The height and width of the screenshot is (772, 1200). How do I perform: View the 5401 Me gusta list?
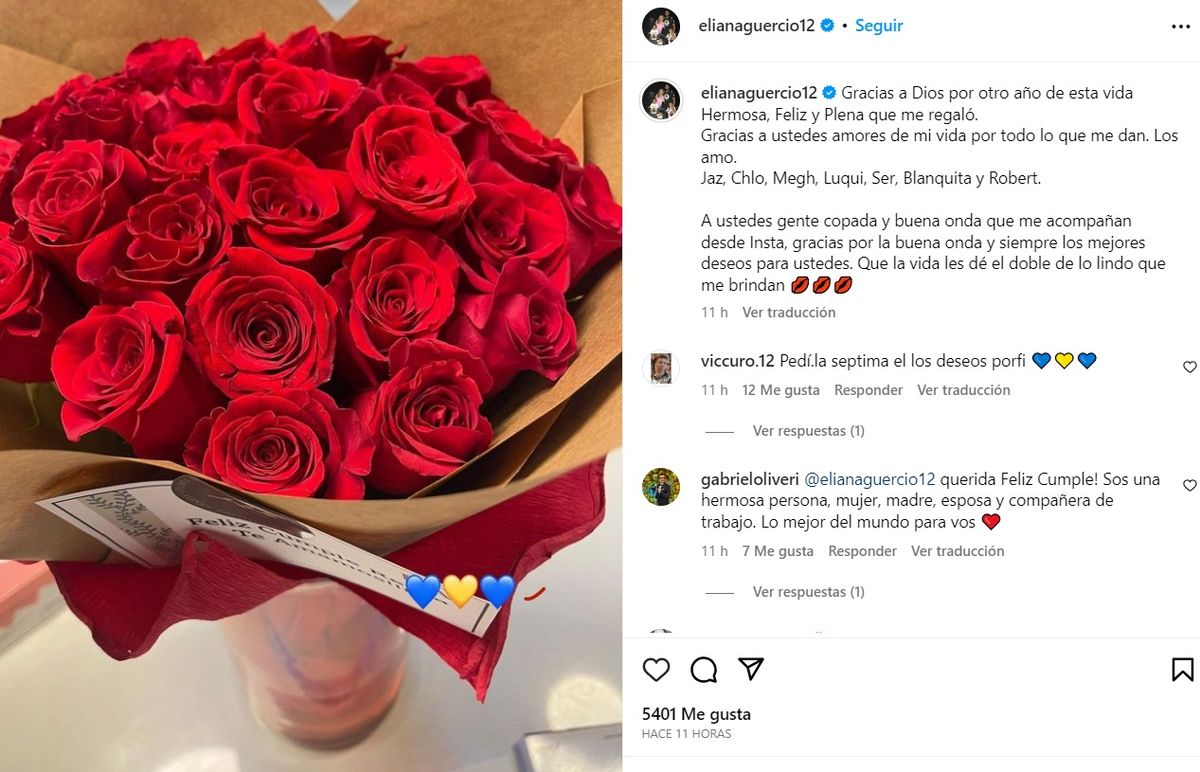click(x=696, y=714)
